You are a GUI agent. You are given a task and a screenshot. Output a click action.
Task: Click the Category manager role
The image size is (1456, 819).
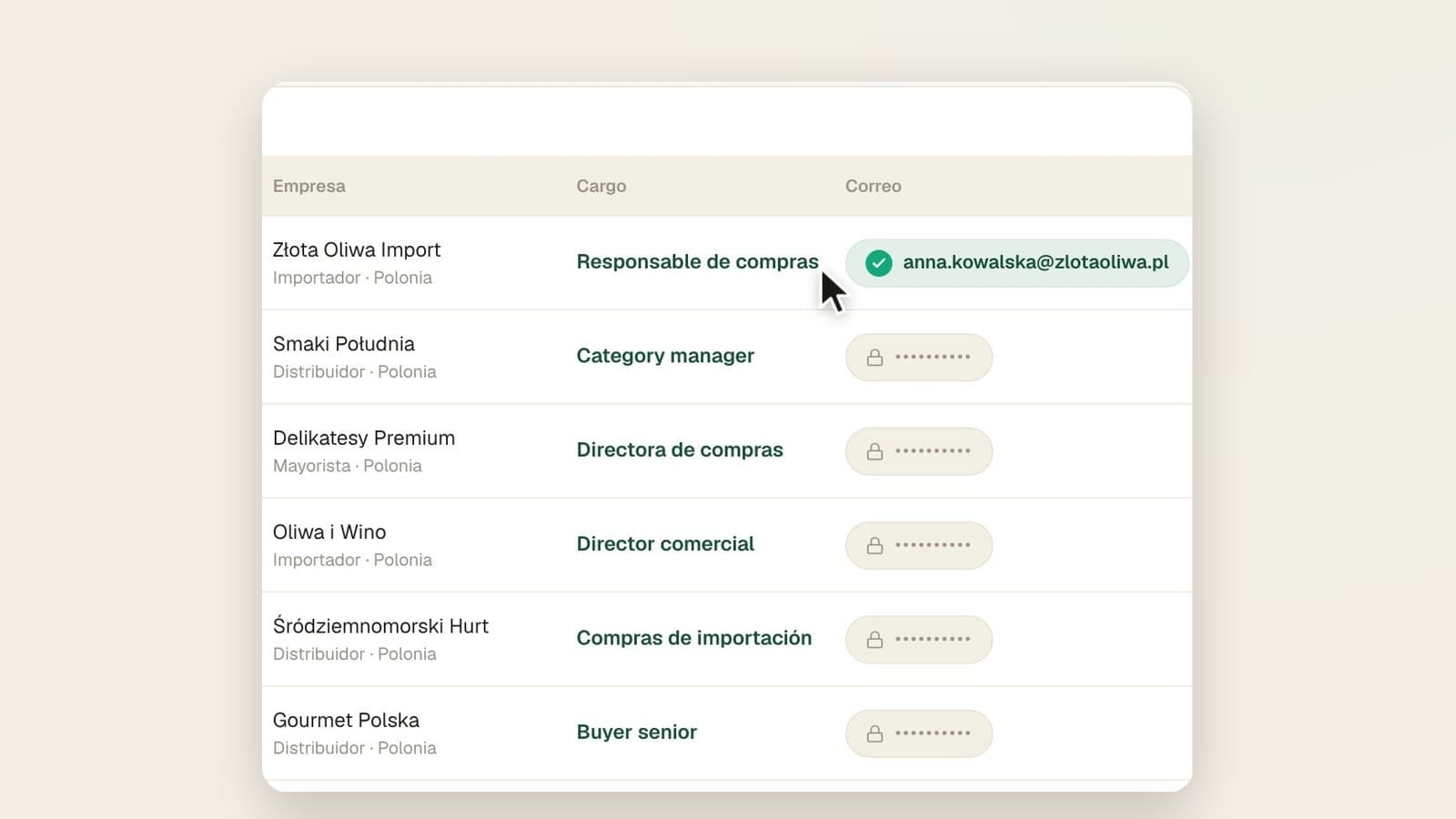pyautogui.click(x=665, y=356)
